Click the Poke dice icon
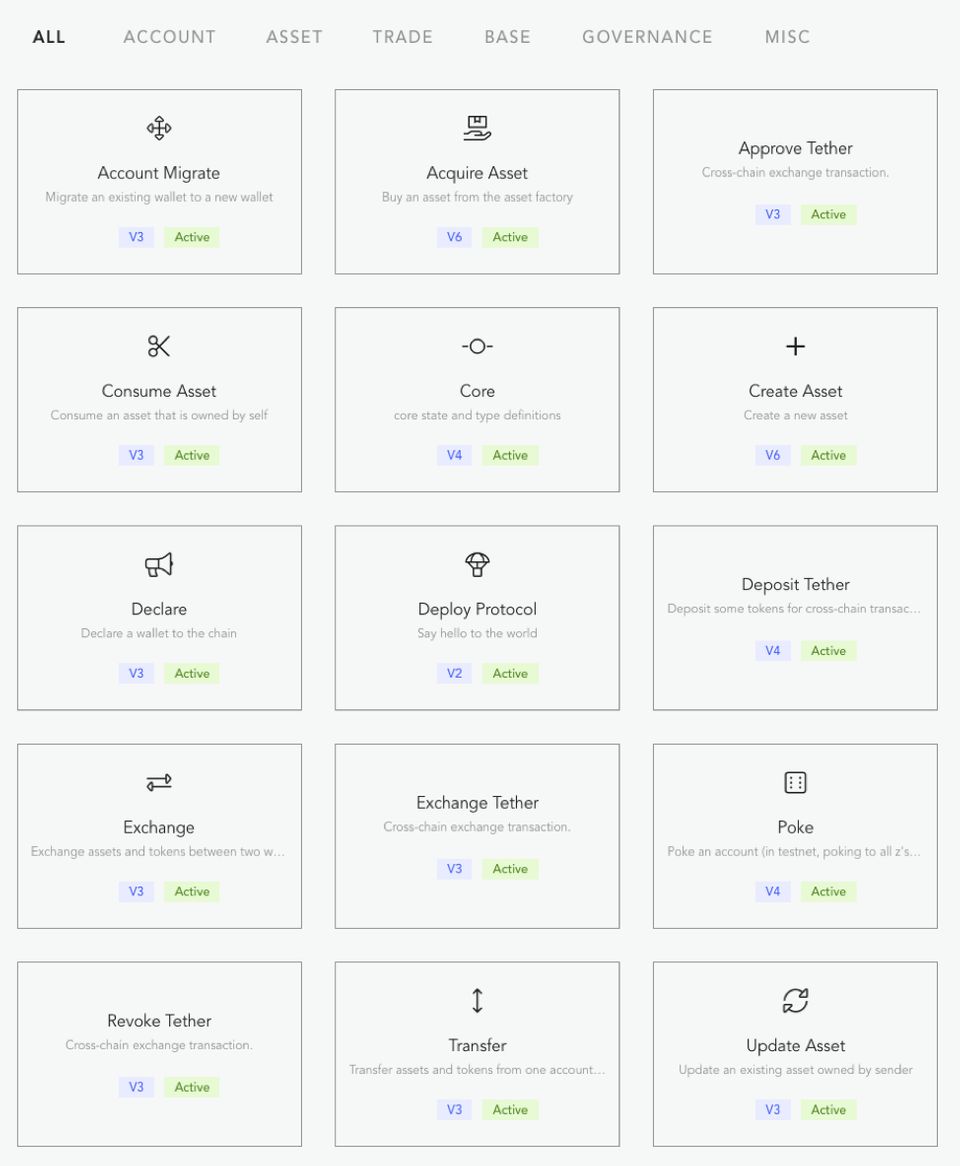The width and height of the screenshot is (960, 1166). point(795,782)
